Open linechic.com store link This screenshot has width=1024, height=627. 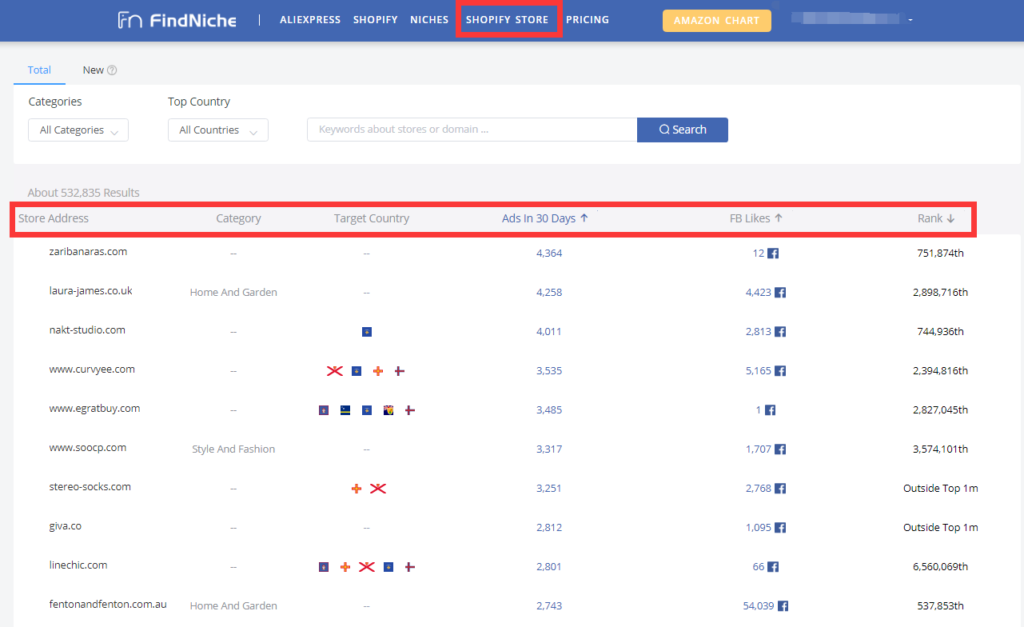78,565
